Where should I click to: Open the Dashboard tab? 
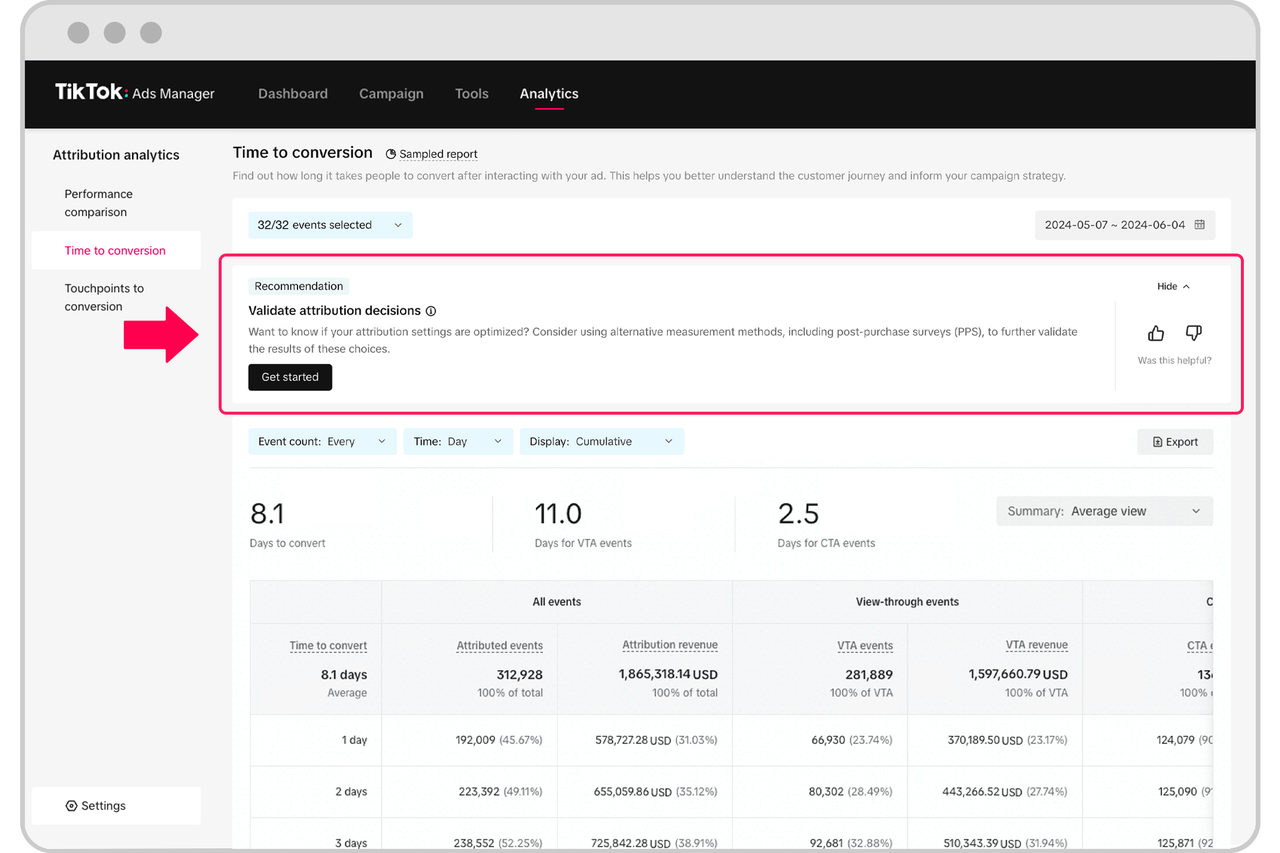point(293,94)
